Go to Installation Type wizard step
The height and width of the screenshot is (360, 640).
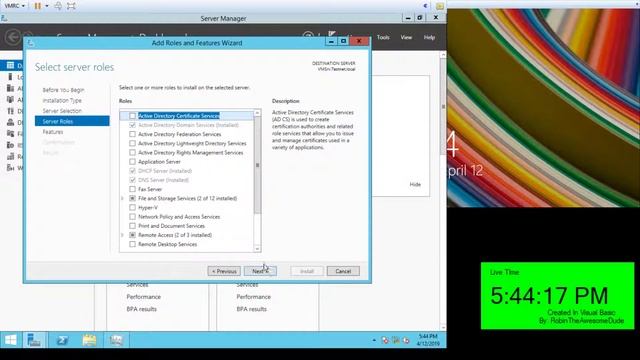(x=62, y=100)
